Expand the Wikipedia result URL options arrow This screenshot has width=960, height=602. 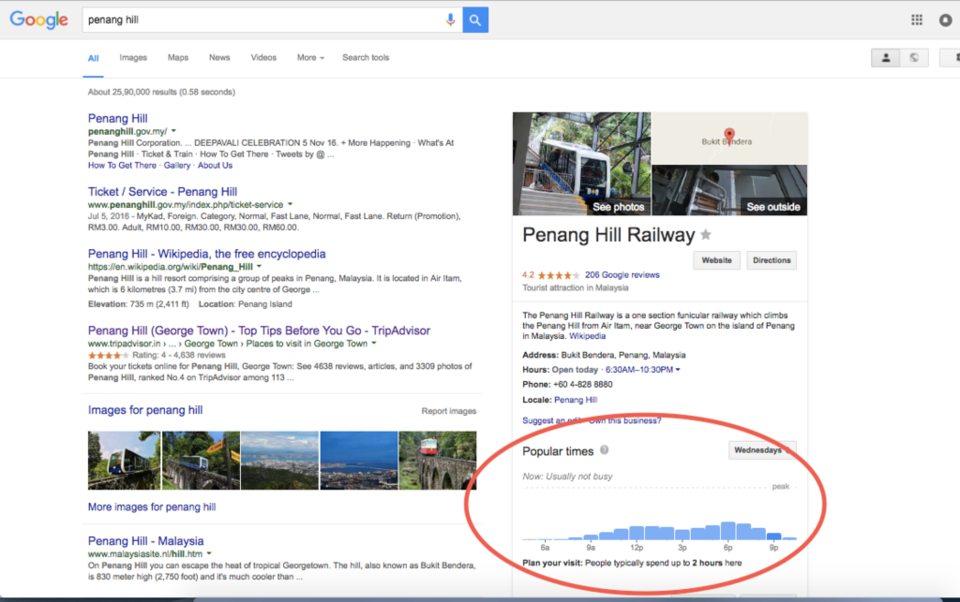tap(259, 266)
